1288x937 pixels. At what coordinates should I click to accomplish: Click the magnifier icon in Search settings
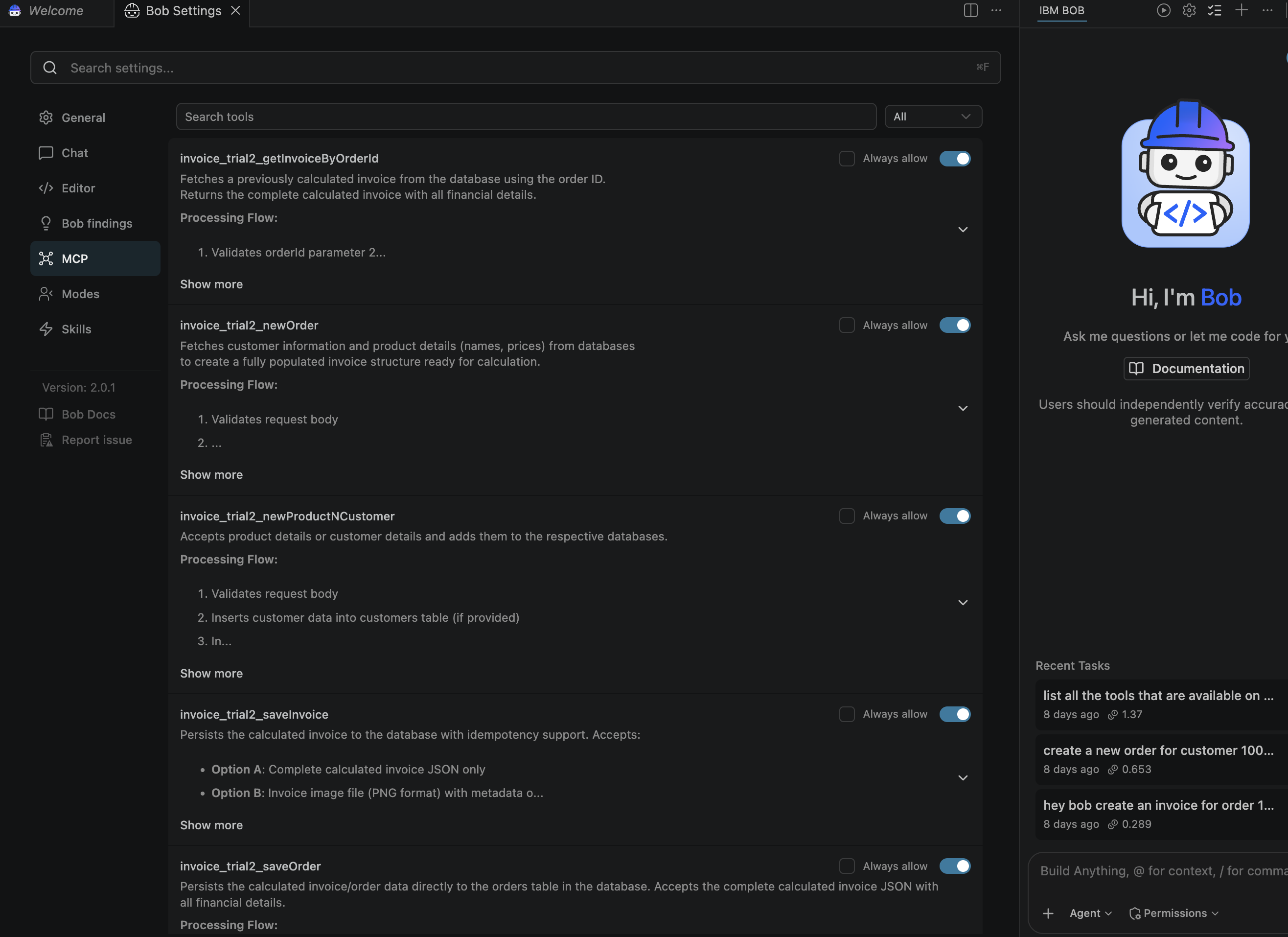click(50, 68)
